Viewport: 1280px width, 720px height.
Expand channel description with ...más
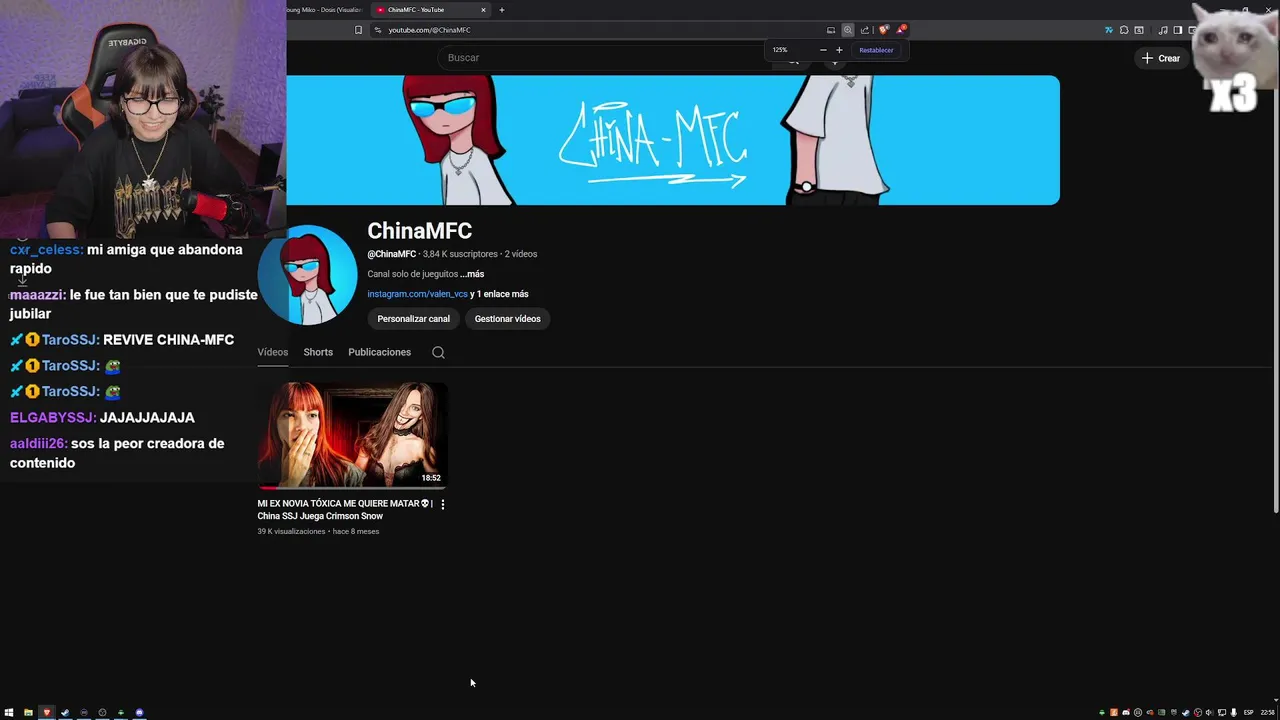click(x=472, y=274)
